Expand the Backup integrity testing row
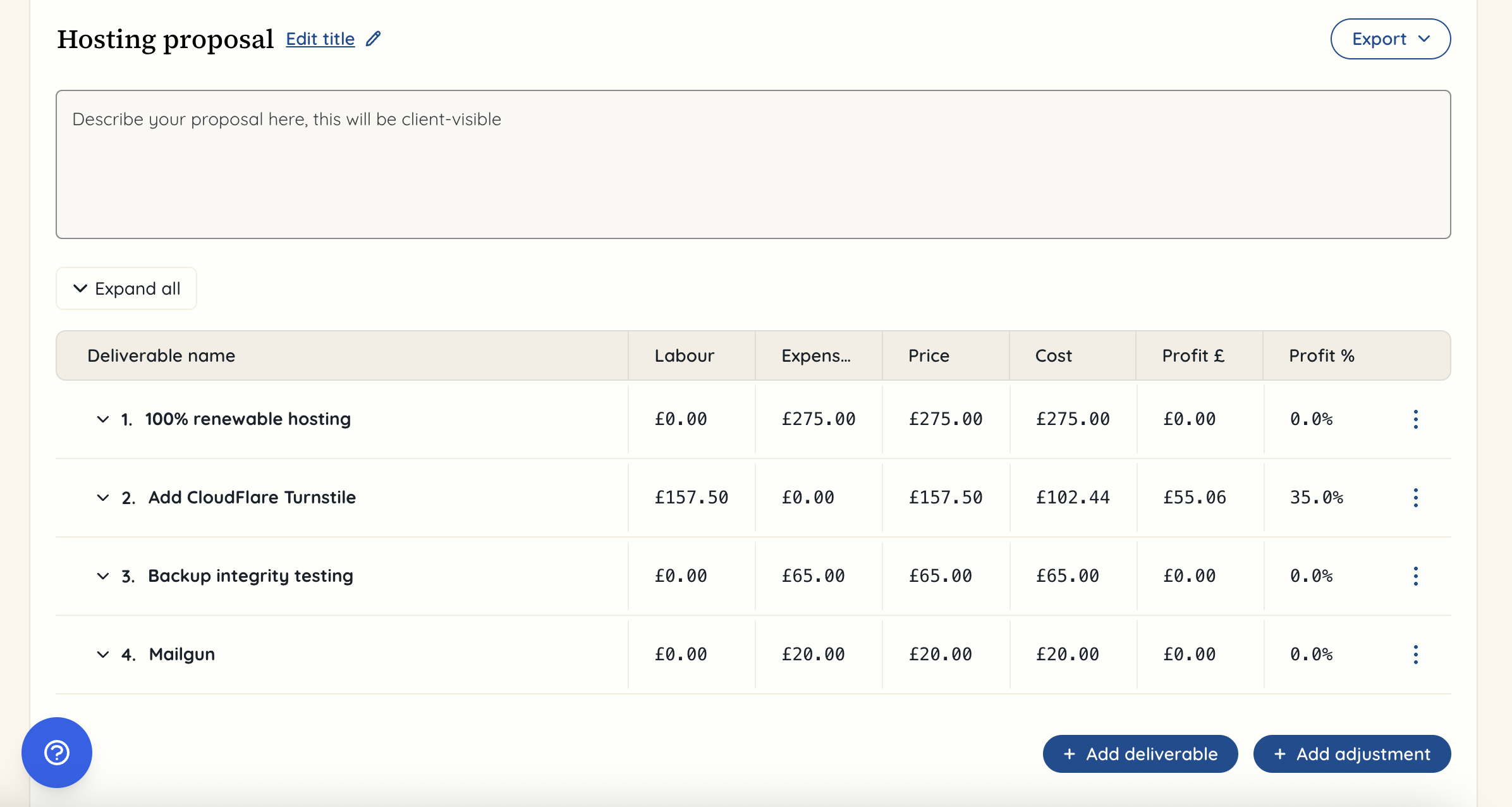This screenshot has width=1512, height=807. pyautogui.click(x=103, y=576)
